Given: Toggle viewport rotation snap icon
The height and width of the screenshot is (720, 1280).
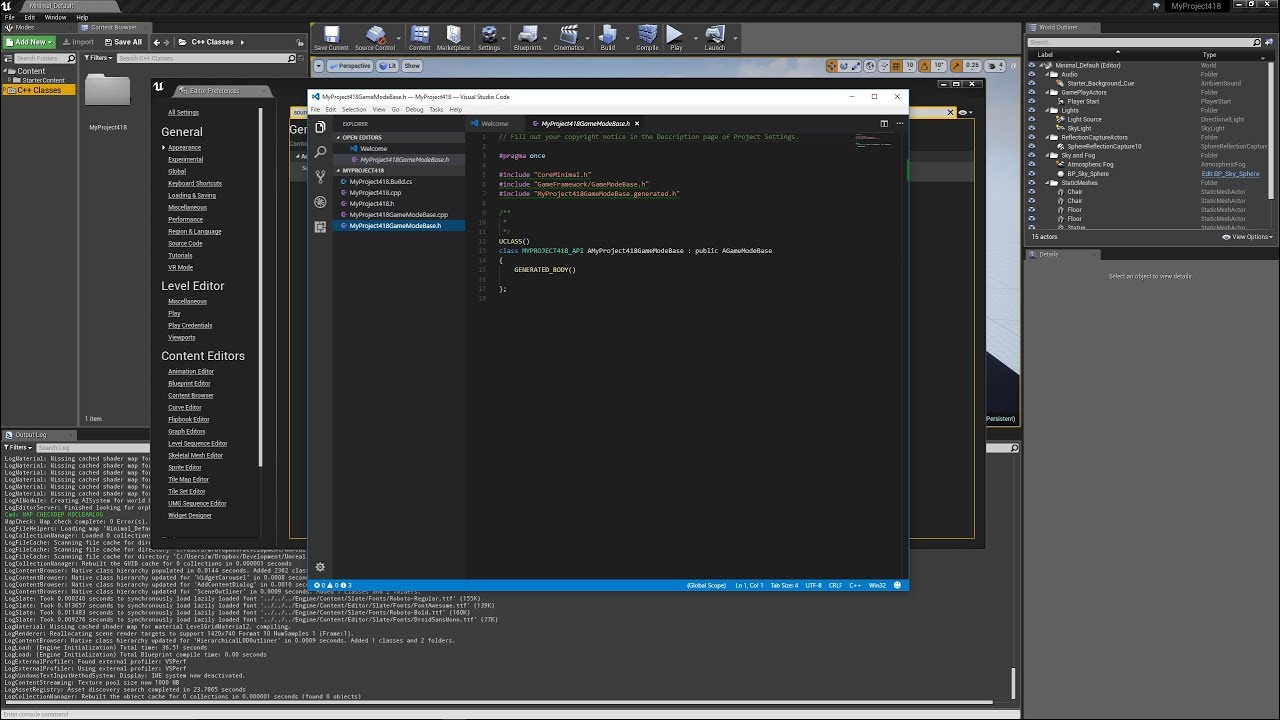Looking at the screenshot, I should point(924,66).
